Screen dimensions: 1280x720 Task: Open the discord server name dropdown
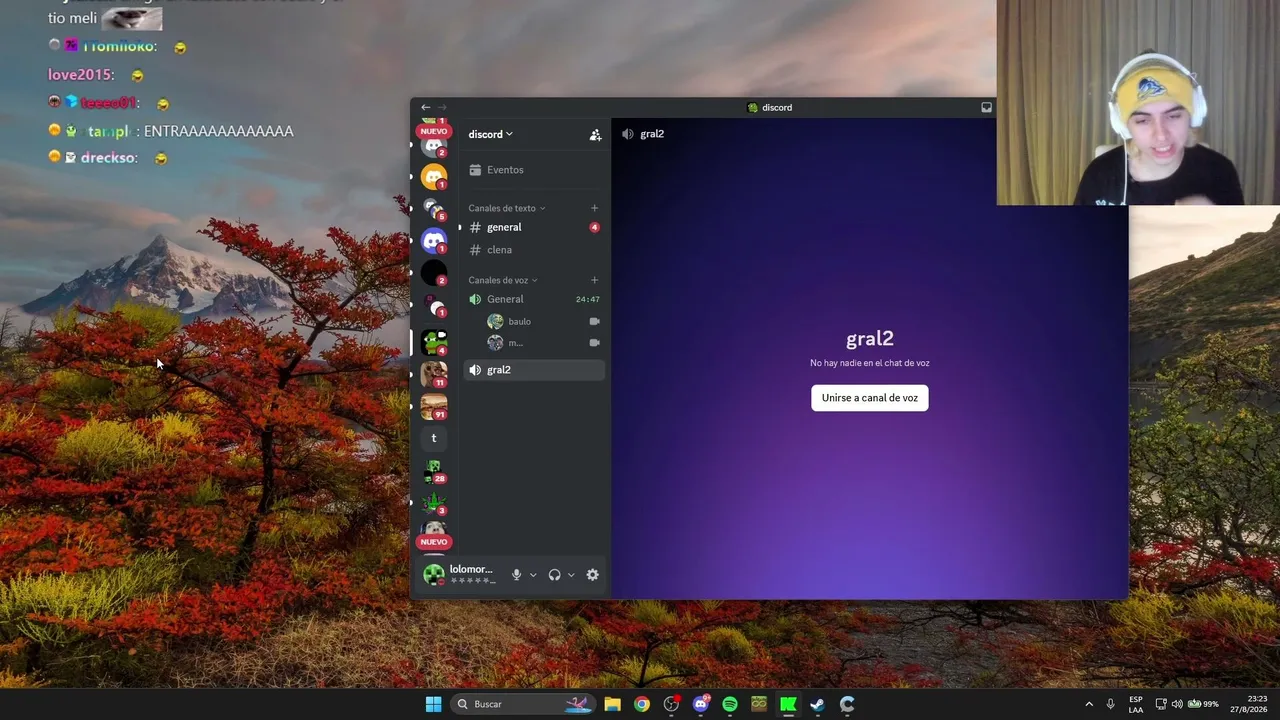pos(490,134)
